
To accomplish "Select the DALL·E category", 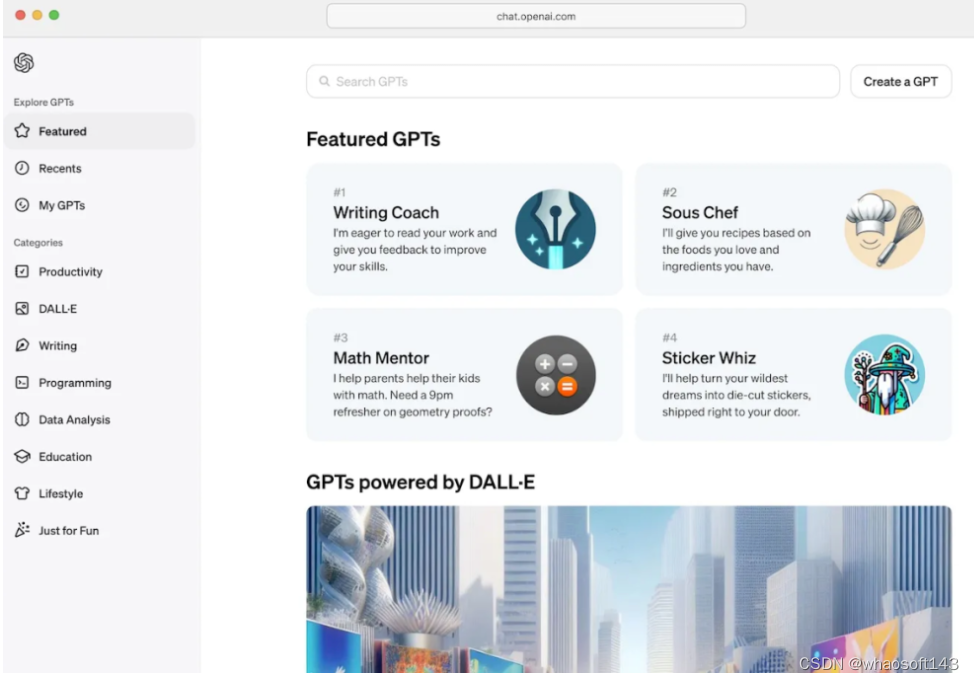I will pos(99,309).
